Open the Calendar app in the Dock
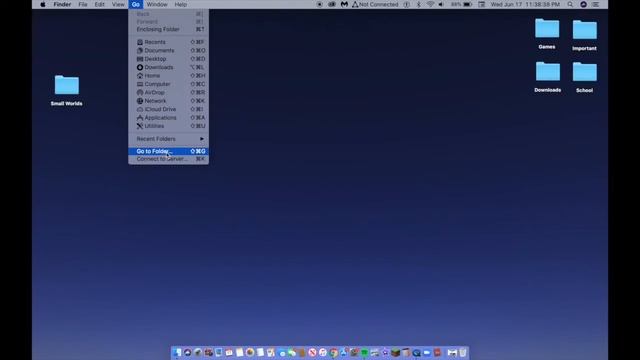Viewport: 640px width, 360px height. [x=229, y=352]
